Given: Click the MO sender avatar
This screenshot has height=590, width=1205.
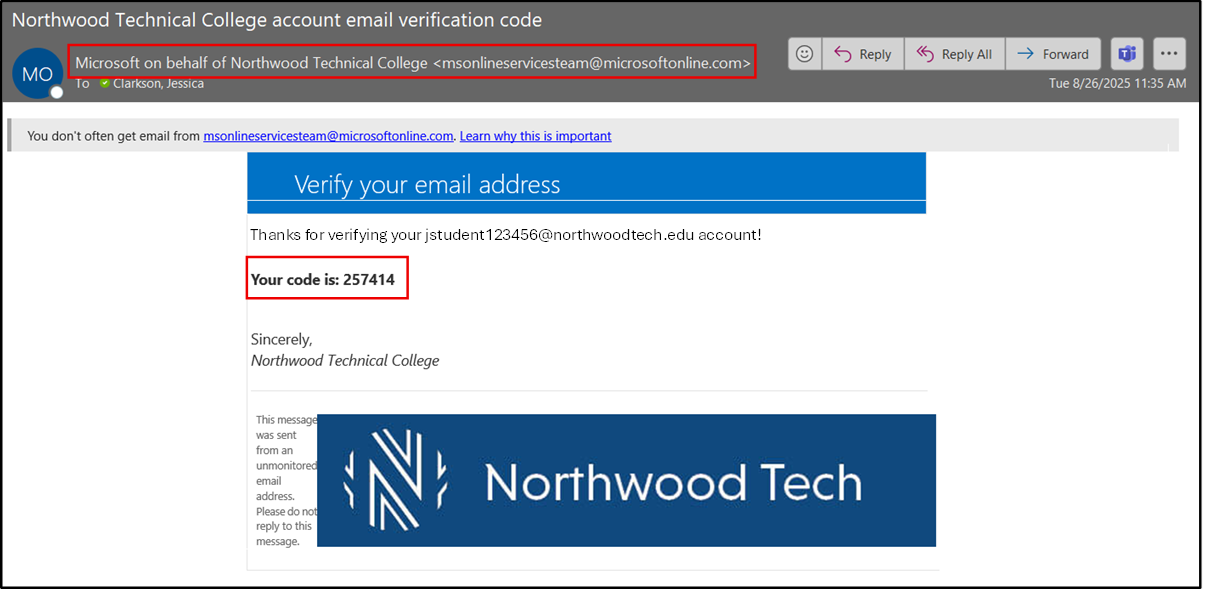Looking at the screenshot, I should pyautogui.click(x=37, y=73).
